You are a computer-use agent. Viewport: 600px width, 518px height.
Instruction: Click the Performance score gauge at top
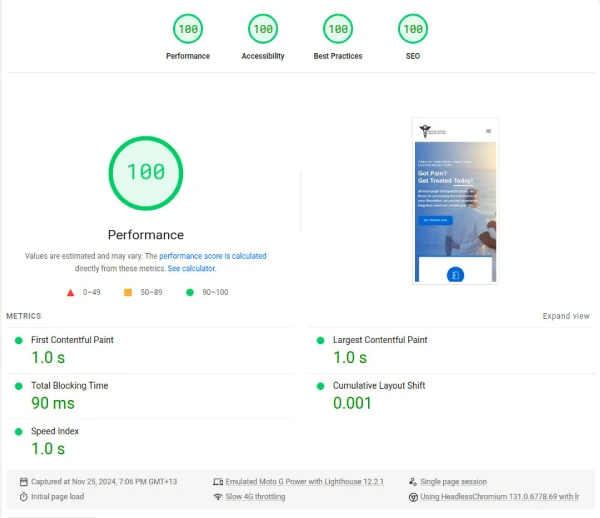188,30
